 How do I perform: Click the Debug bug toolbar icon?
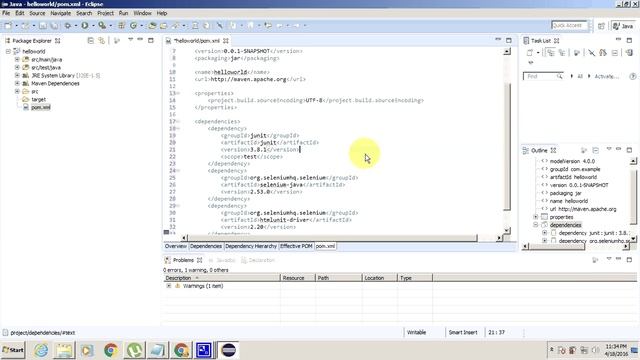click(x=67, y=26)
